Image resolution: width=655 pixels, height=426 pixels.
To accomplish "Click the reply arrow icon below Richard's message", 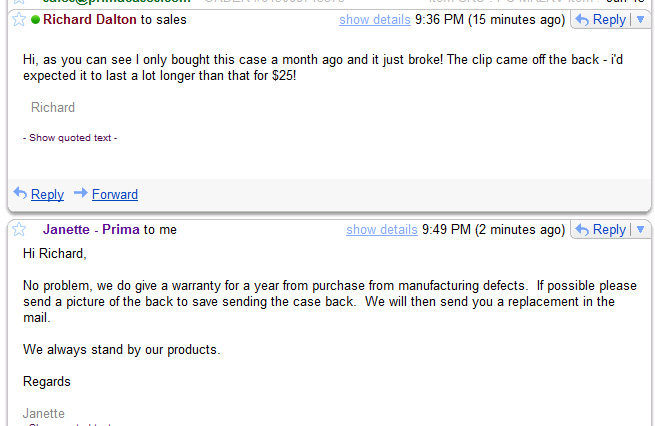I will [20, 194].
